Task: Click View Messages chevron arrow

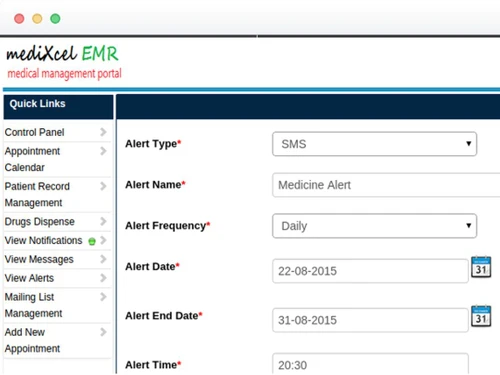Action: coord(103,259)
